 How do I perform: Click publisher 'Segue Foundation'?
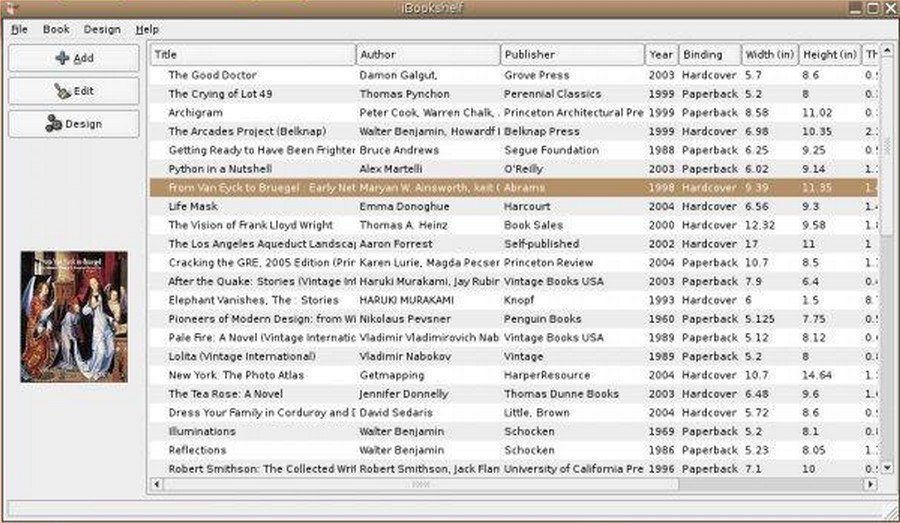[552, 150]
